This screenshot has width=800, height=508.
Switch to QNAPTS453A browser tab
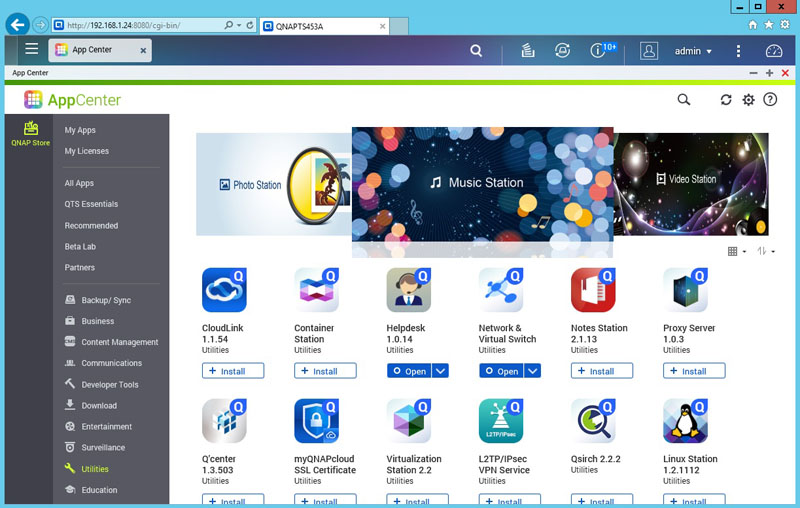pos(324,26)
